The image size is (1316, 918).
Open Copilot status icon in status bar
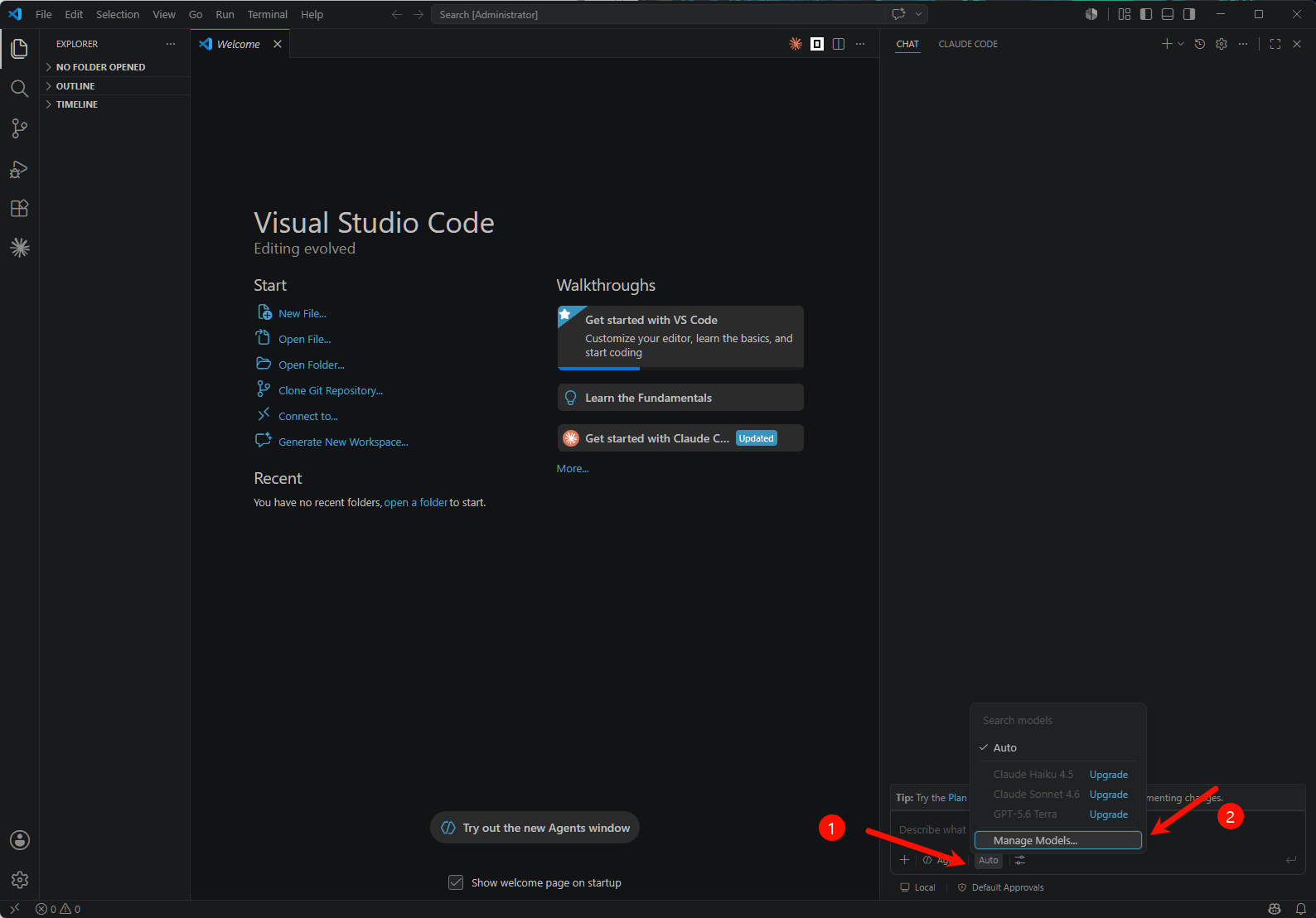[1275, 909]
